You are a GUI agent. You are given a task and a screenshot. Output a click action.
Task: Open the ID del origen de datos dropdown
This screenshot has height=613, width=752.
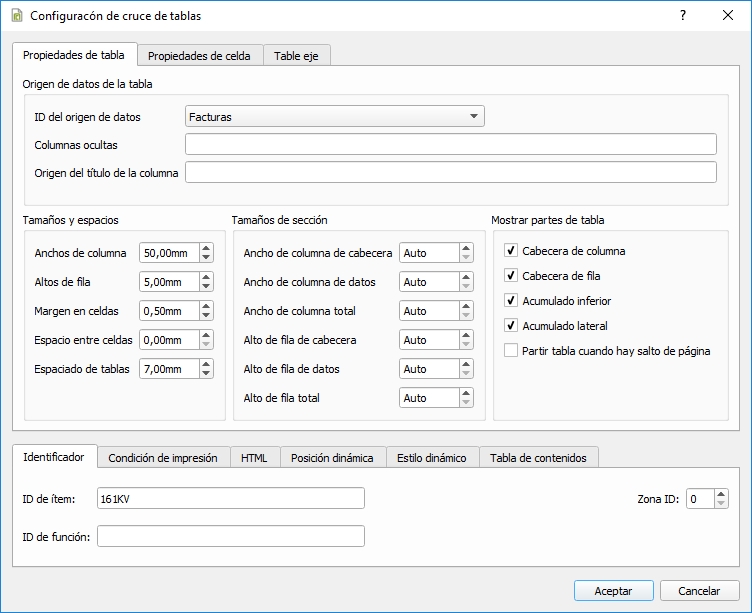pyautogui.click(x=335, y=117)
